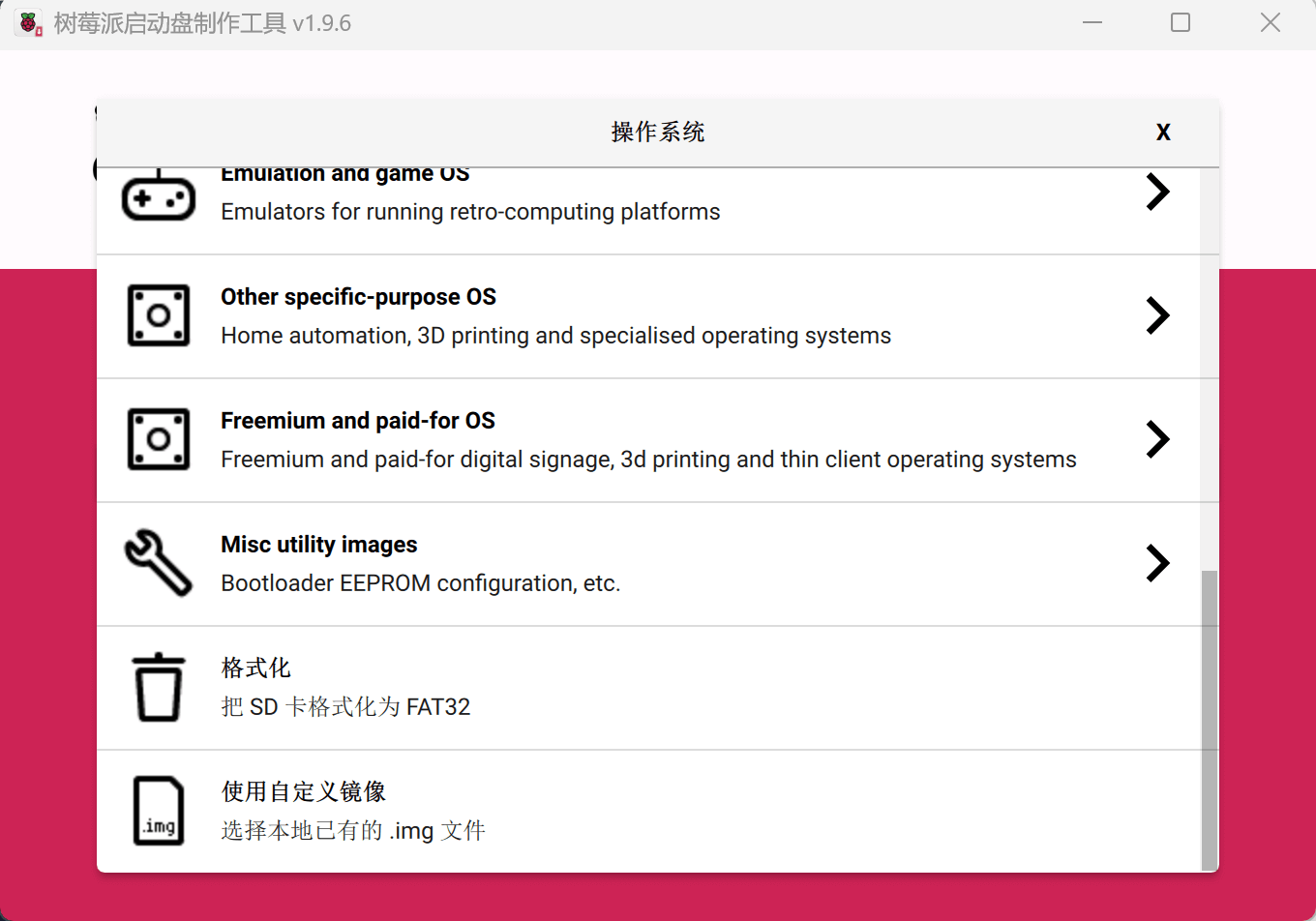Viewport: 1316px width, 921px height.
Task: Click the gamepad icon for Emulation OS
Action: [158, 196]
